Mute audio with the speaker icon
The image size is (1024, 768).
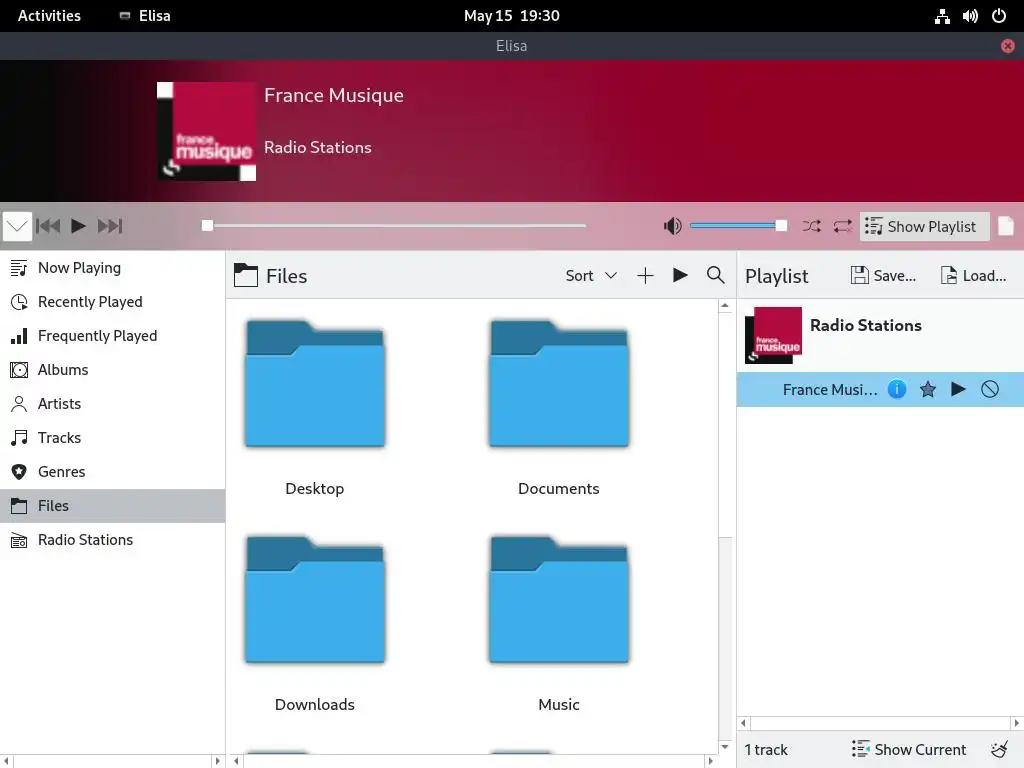click(x=673, y=226)
